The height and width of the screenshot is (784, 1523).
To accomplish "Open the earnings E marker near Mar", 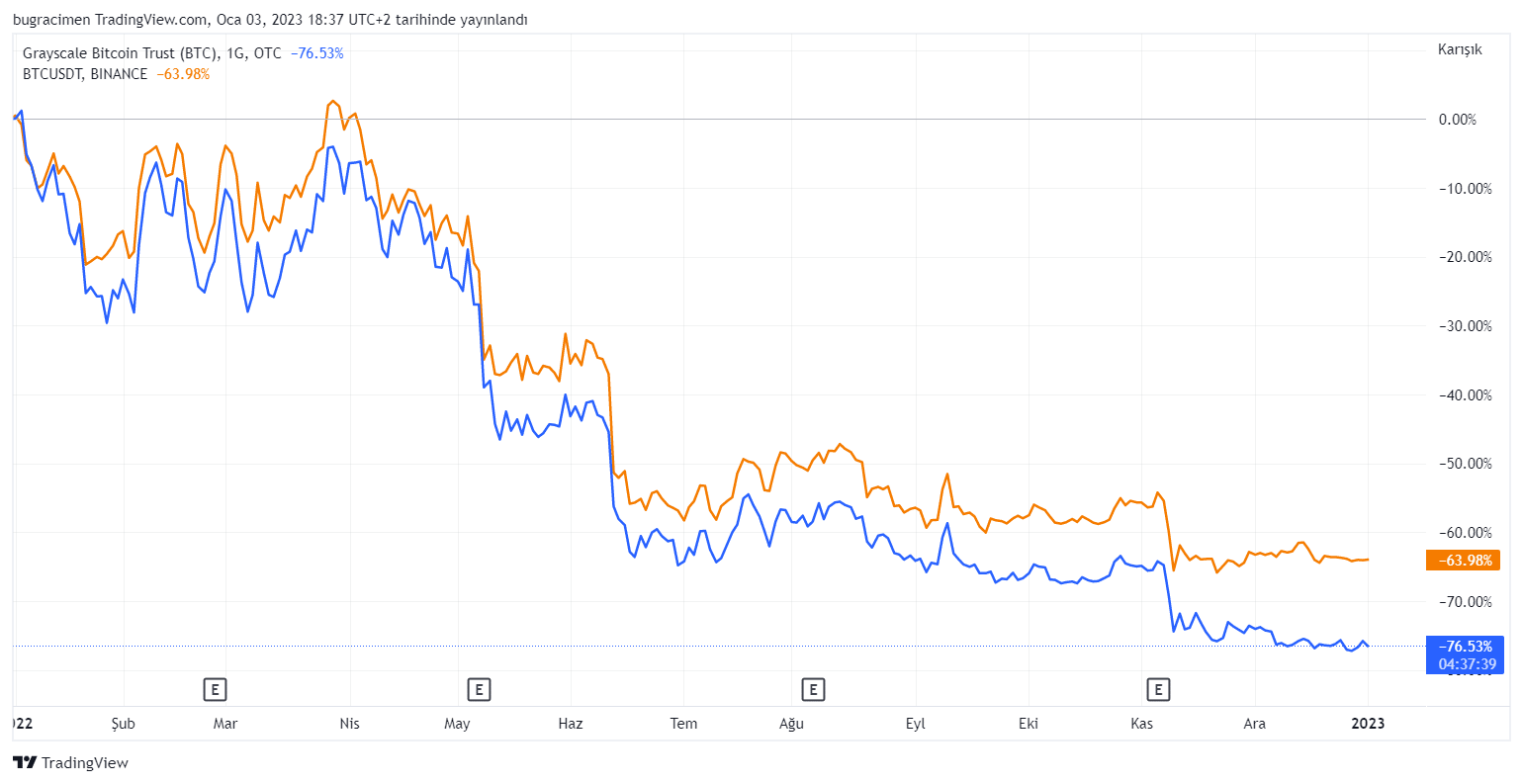I will point(215,689).
